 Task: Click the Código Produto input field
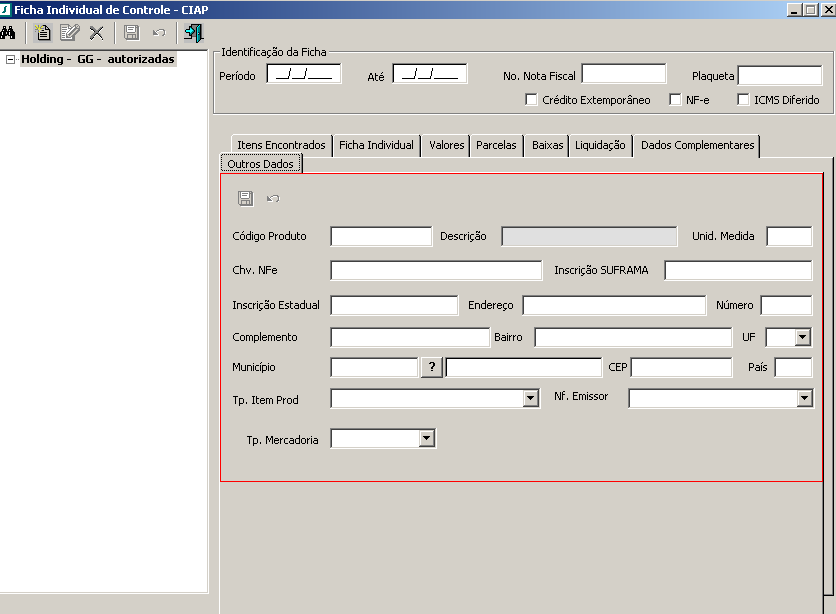tap(381, 237)
